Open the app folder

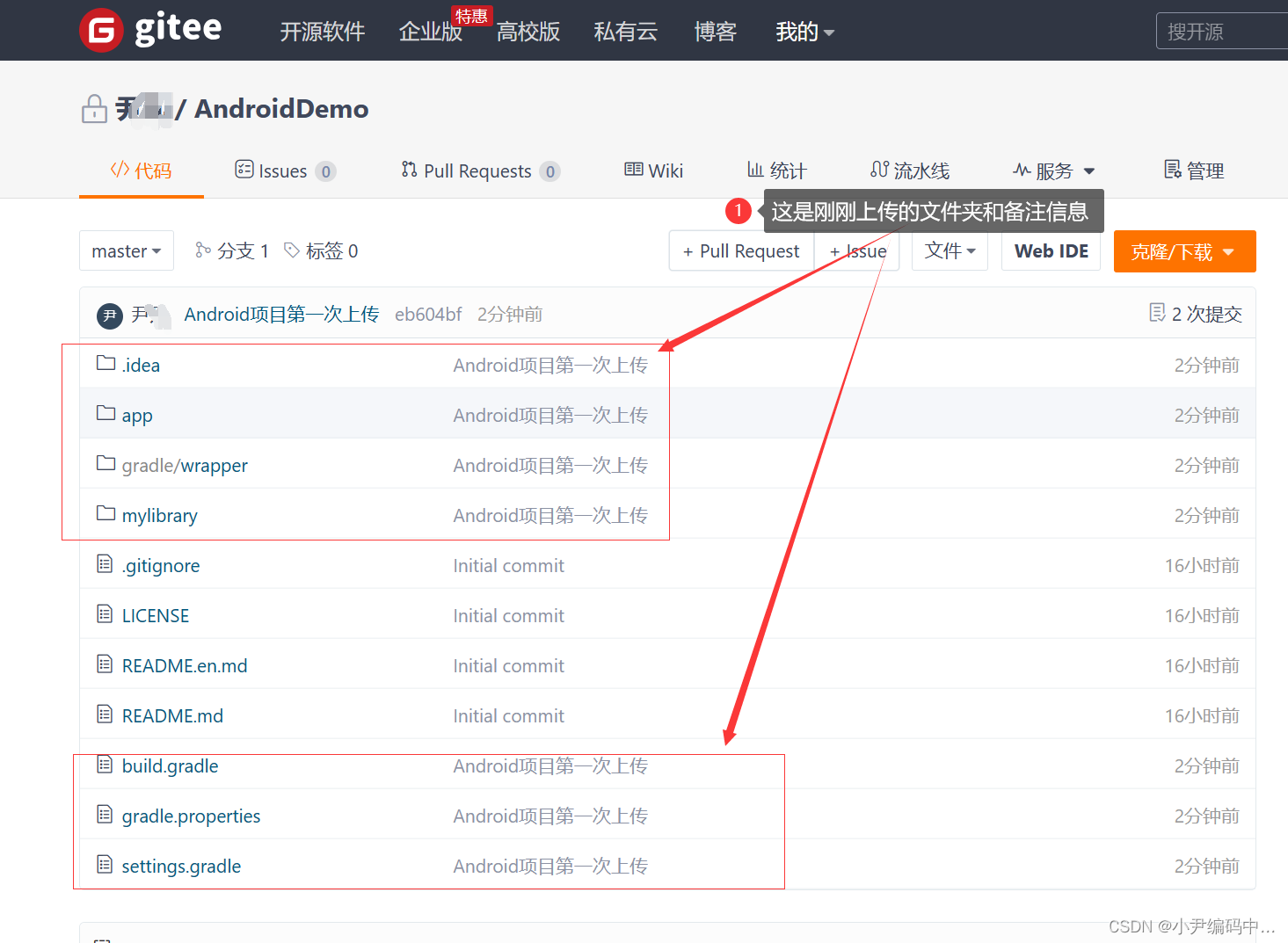click(x=137, y=416)
